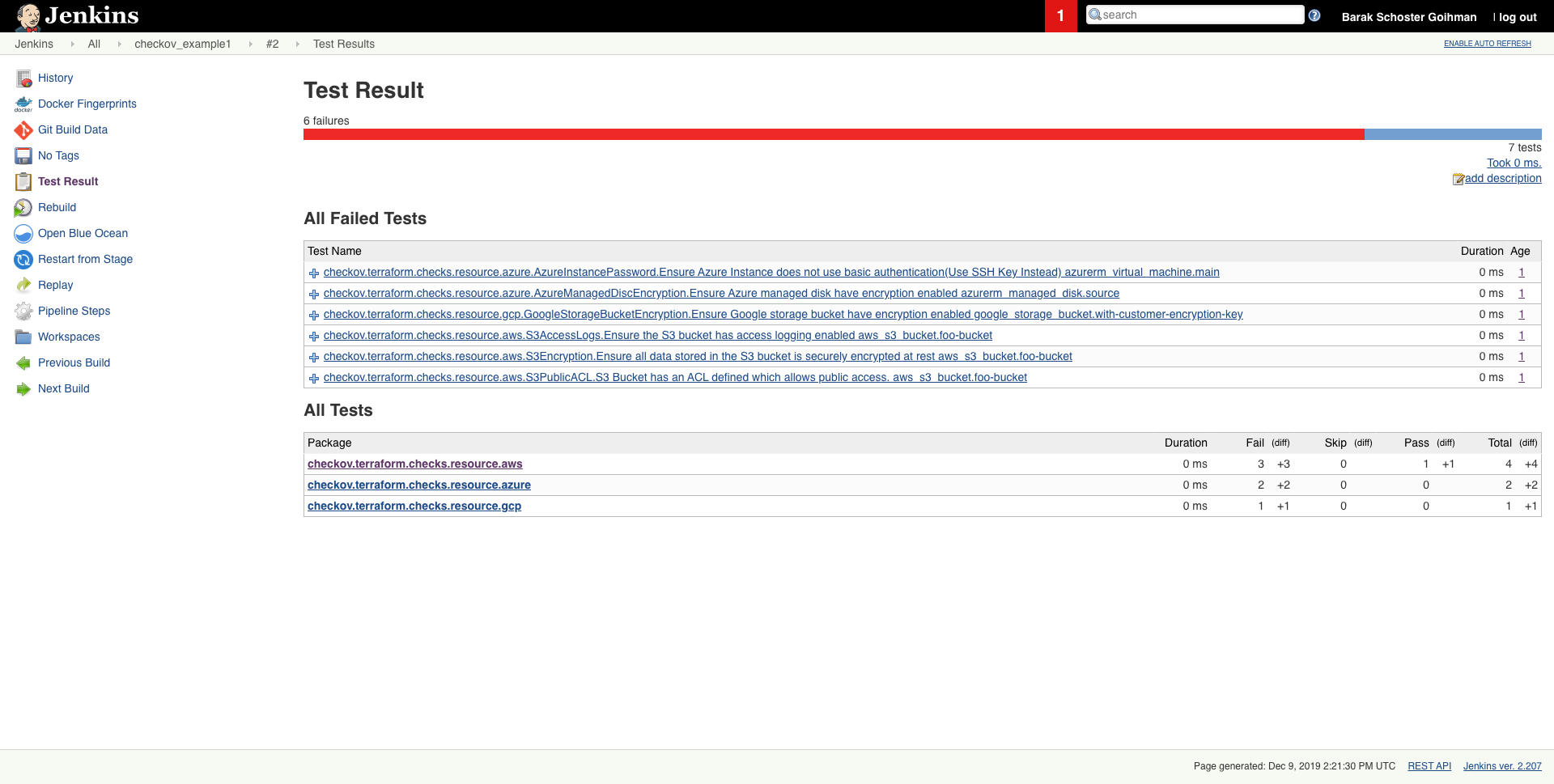Open the build History page
Image resolution: width=1554 pixels, height=784 pixels.
click(55, 78)
